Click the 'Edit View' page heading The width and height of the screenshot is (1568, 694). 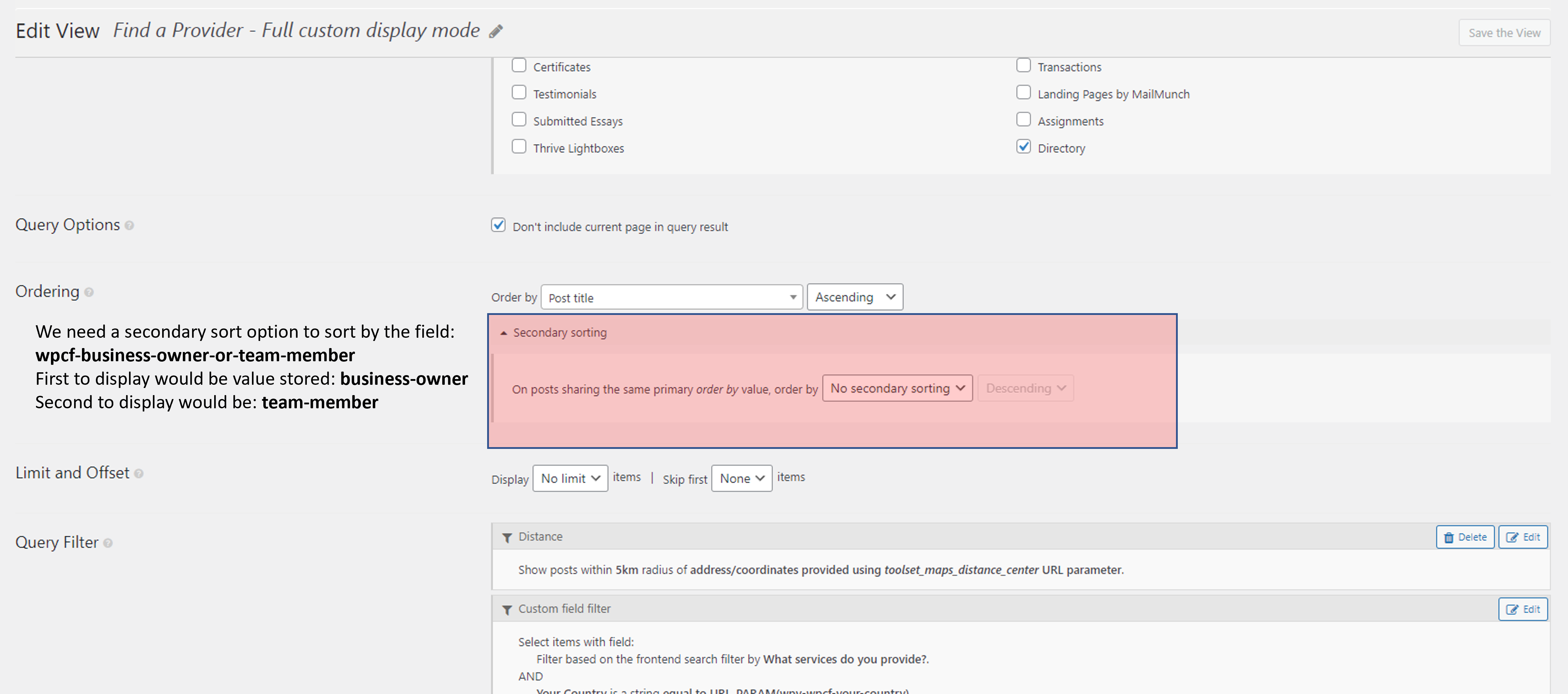coord(57,30)
